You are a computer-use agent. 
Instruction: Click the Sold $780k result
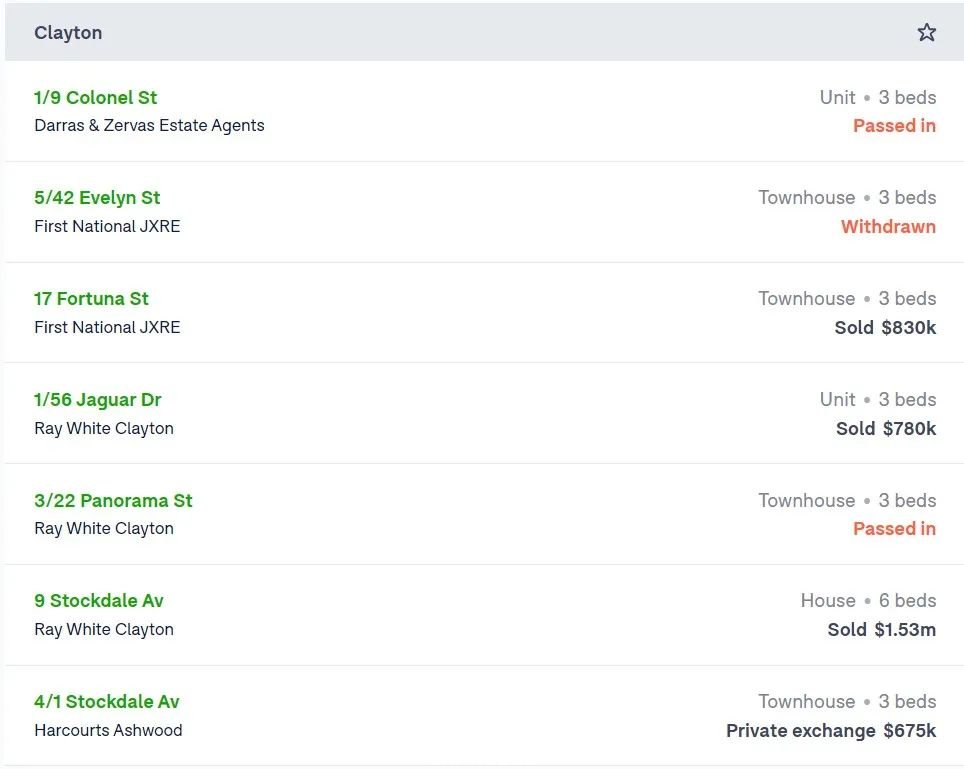click(886, 428)
